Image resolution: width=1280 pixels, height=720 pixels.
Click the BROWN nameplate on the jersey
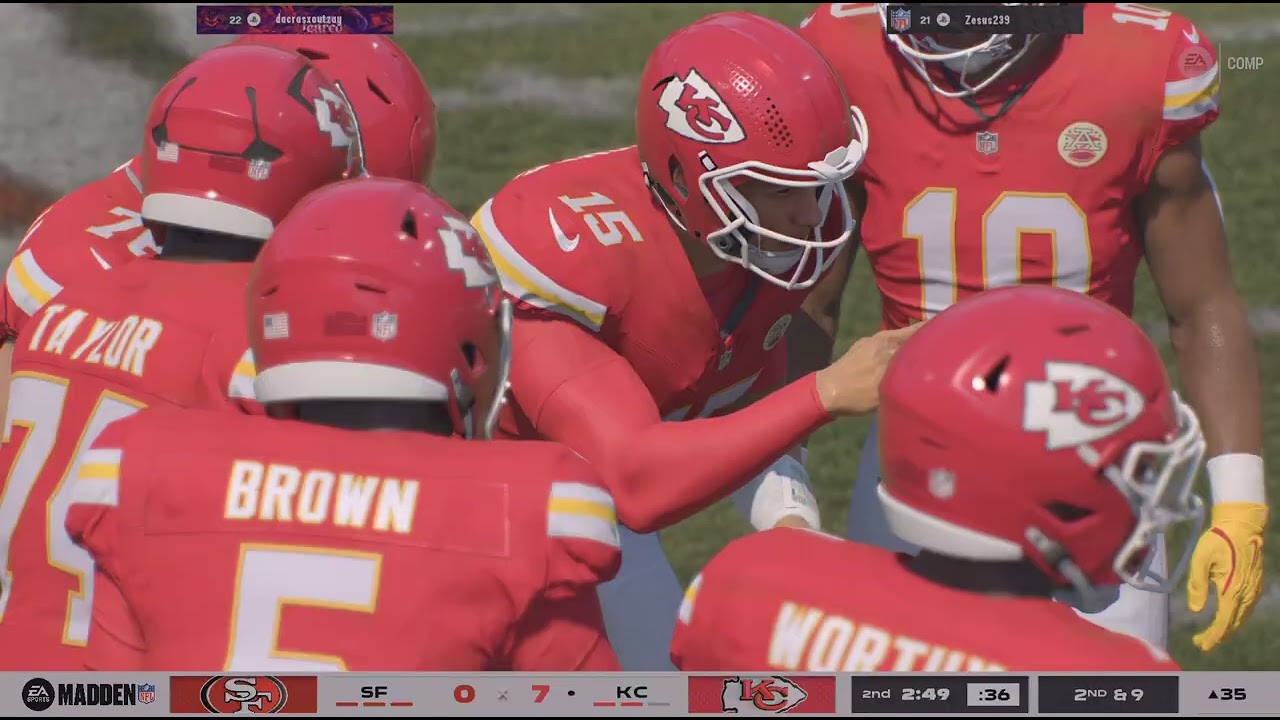pos(320,497)
